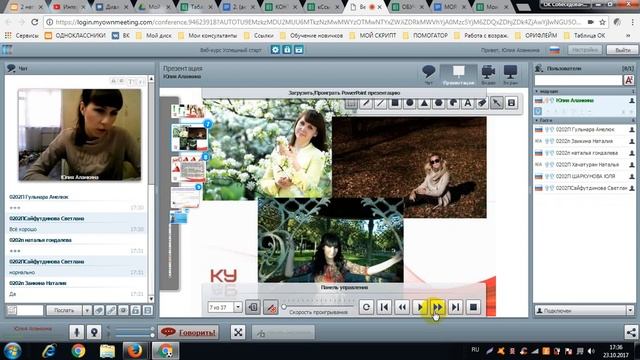Click the gear settings icon in top bar
640x360 pixels.
pos(276,50)
